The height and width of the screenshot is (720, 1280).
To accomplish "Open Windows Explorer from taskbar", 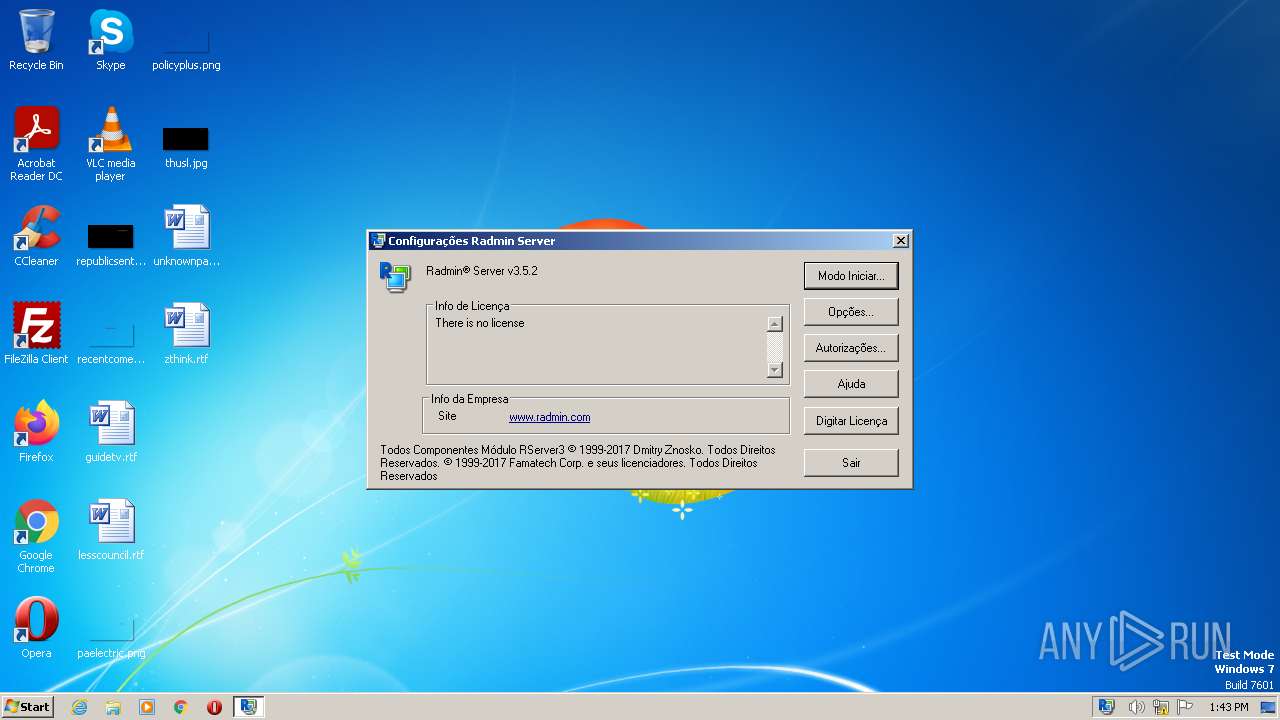I will tap(113, 707).
